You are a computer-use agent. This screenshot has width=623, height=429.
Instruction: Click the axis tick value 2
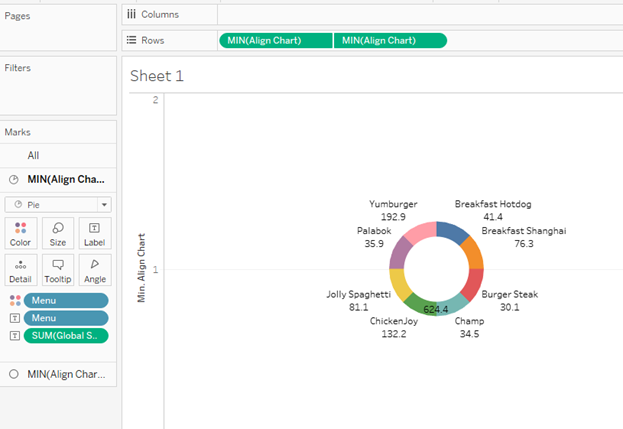pos(155,100)
